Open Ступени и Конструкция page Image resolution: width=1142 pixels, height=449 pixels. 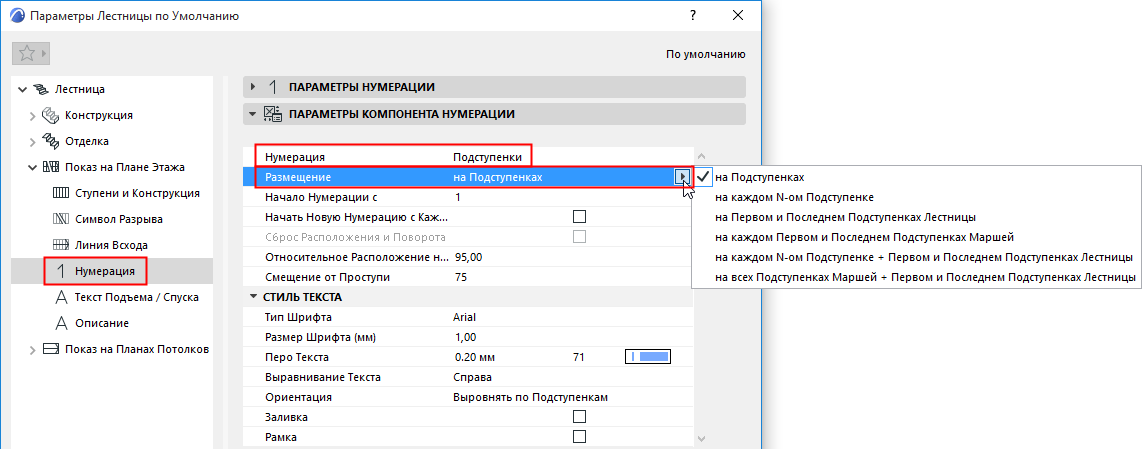[x=137, y=193]
